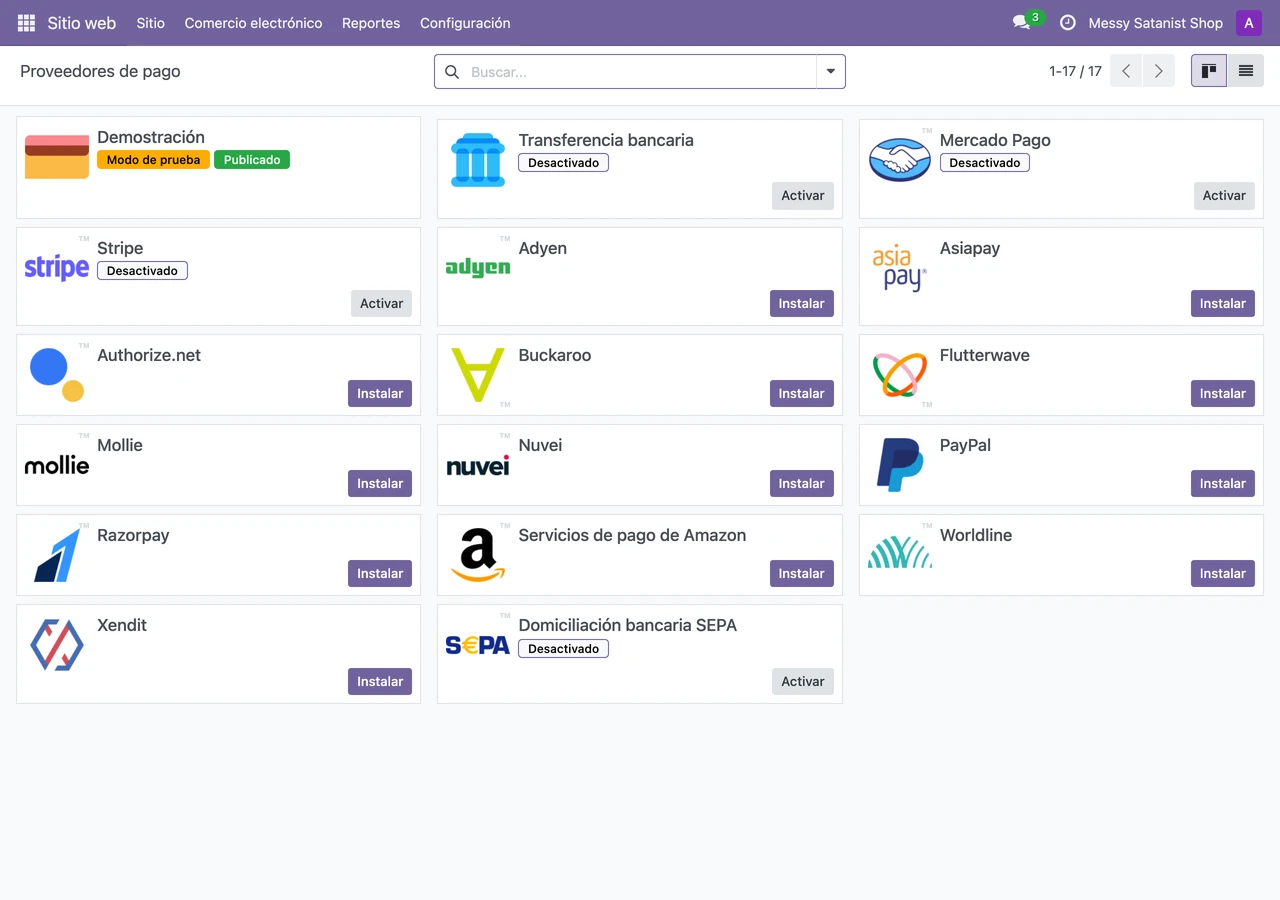
Task: Click the Sitio web app title
Action: click(x=82, y=23)
